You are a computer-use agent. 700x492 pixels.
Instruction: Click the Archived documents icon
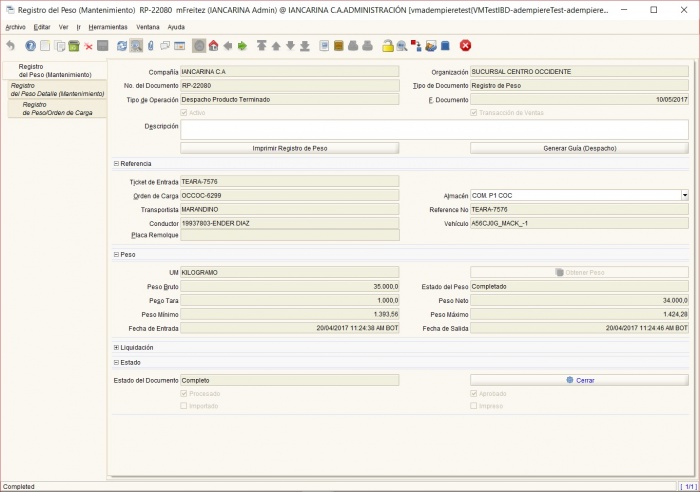[339, 46]
